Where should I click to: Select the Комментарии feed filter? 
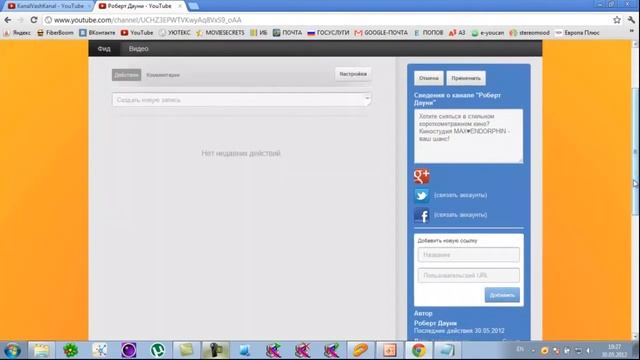[163, 75]
